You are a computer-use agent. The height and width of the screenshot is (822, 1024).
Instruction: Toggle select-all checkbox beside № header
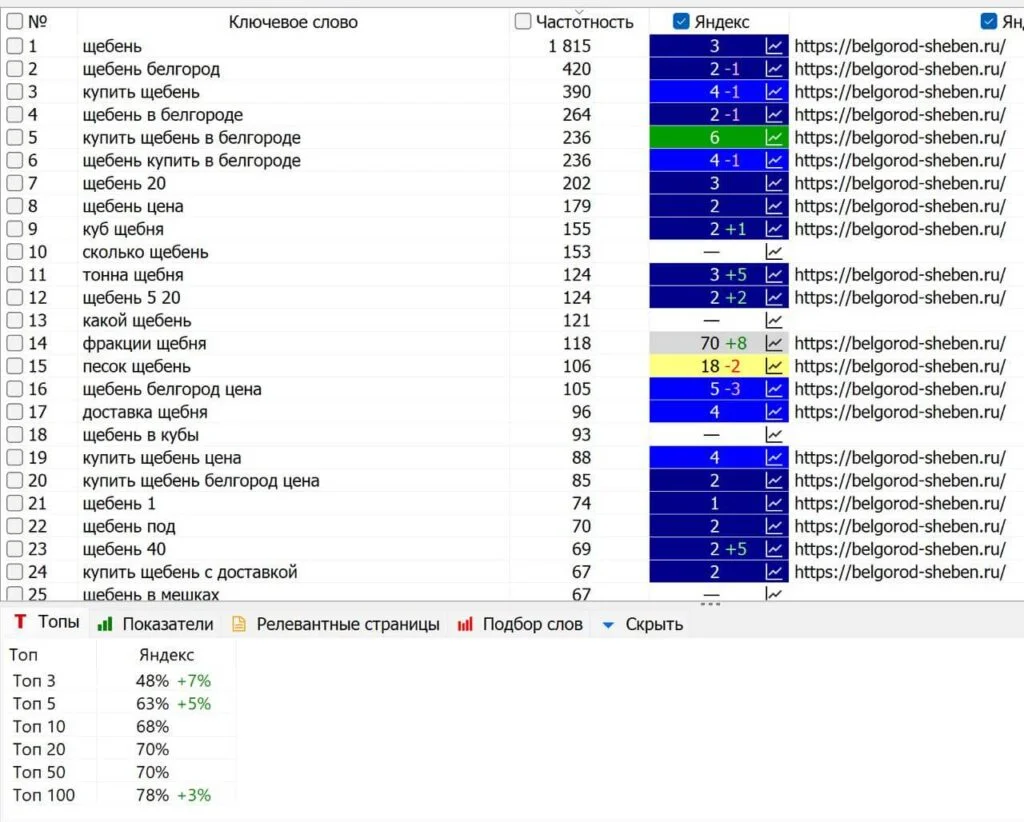(x=14, y=22)
